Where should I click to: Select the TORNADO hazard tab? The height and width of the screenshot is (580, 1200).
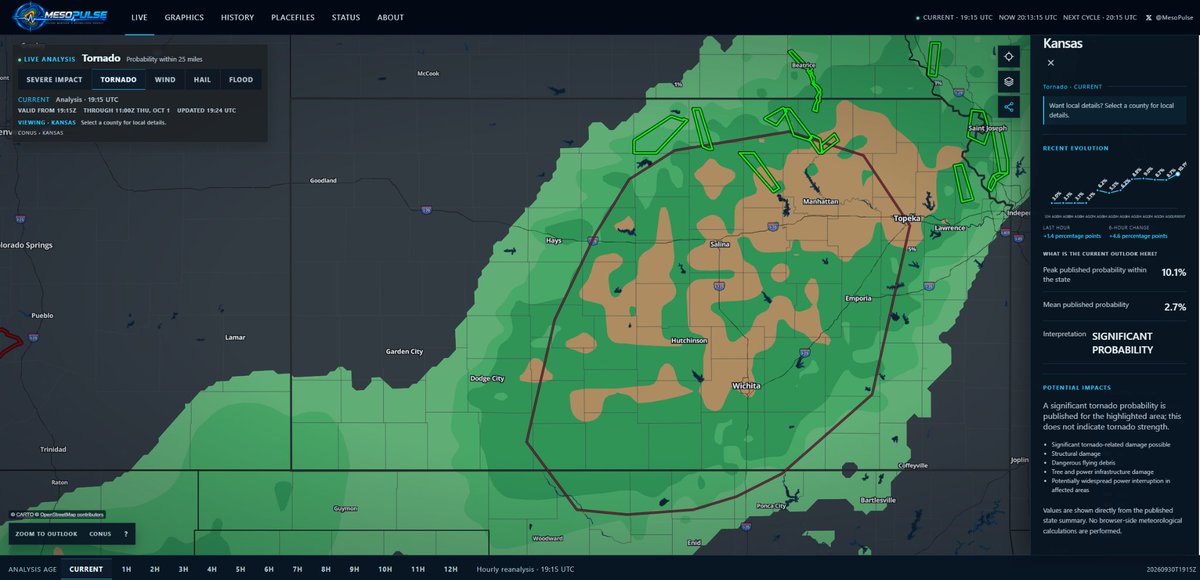(x=118, y=80)
